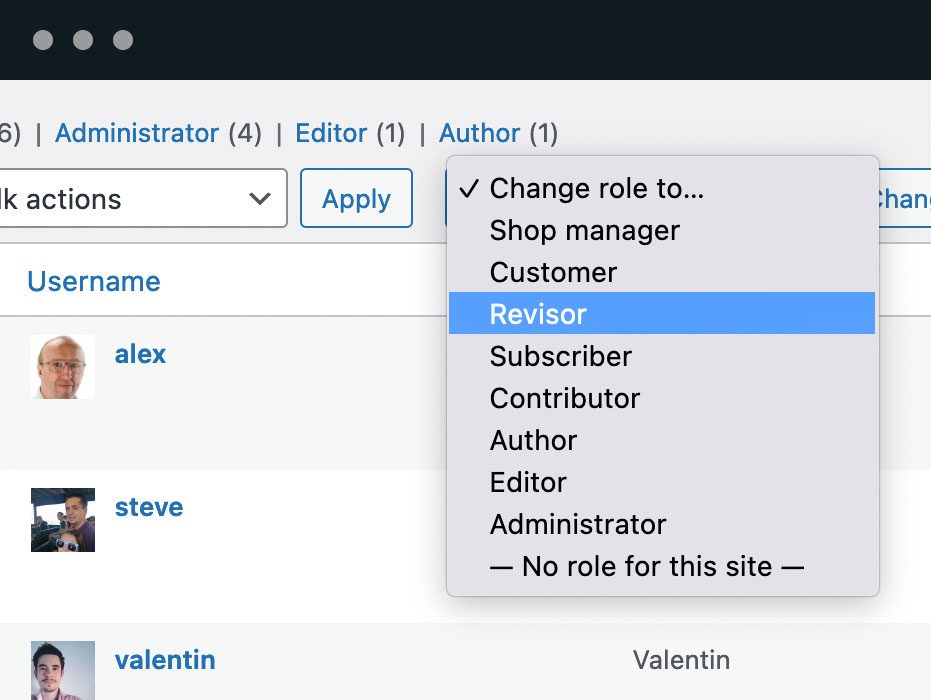
Task: Click the Apply button
Action: coord(356,198)
